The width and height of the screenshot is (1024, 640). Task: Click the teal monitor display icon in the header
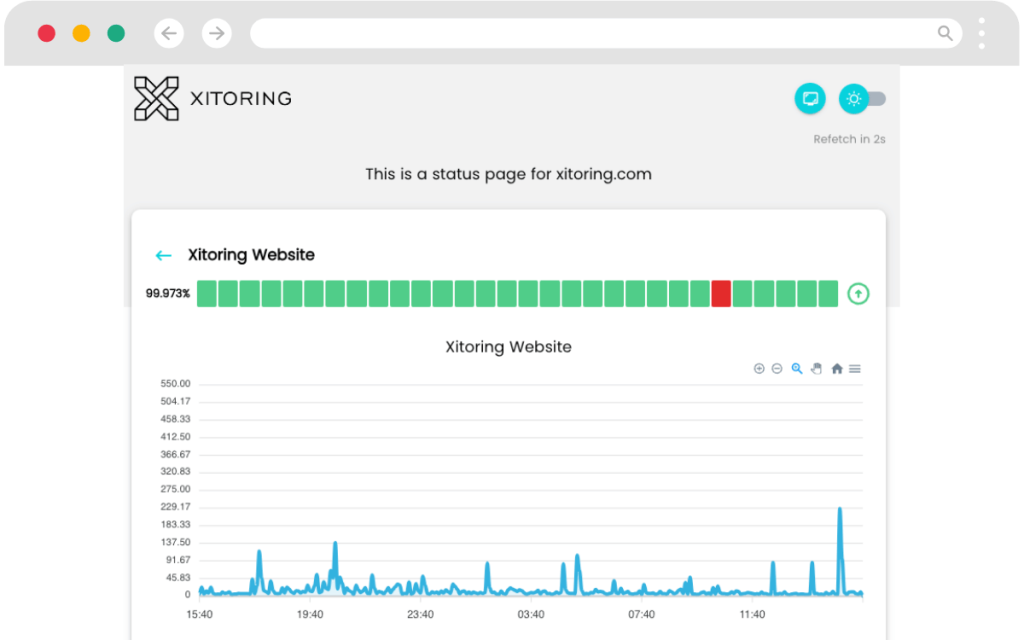click(x=810, y=98)
